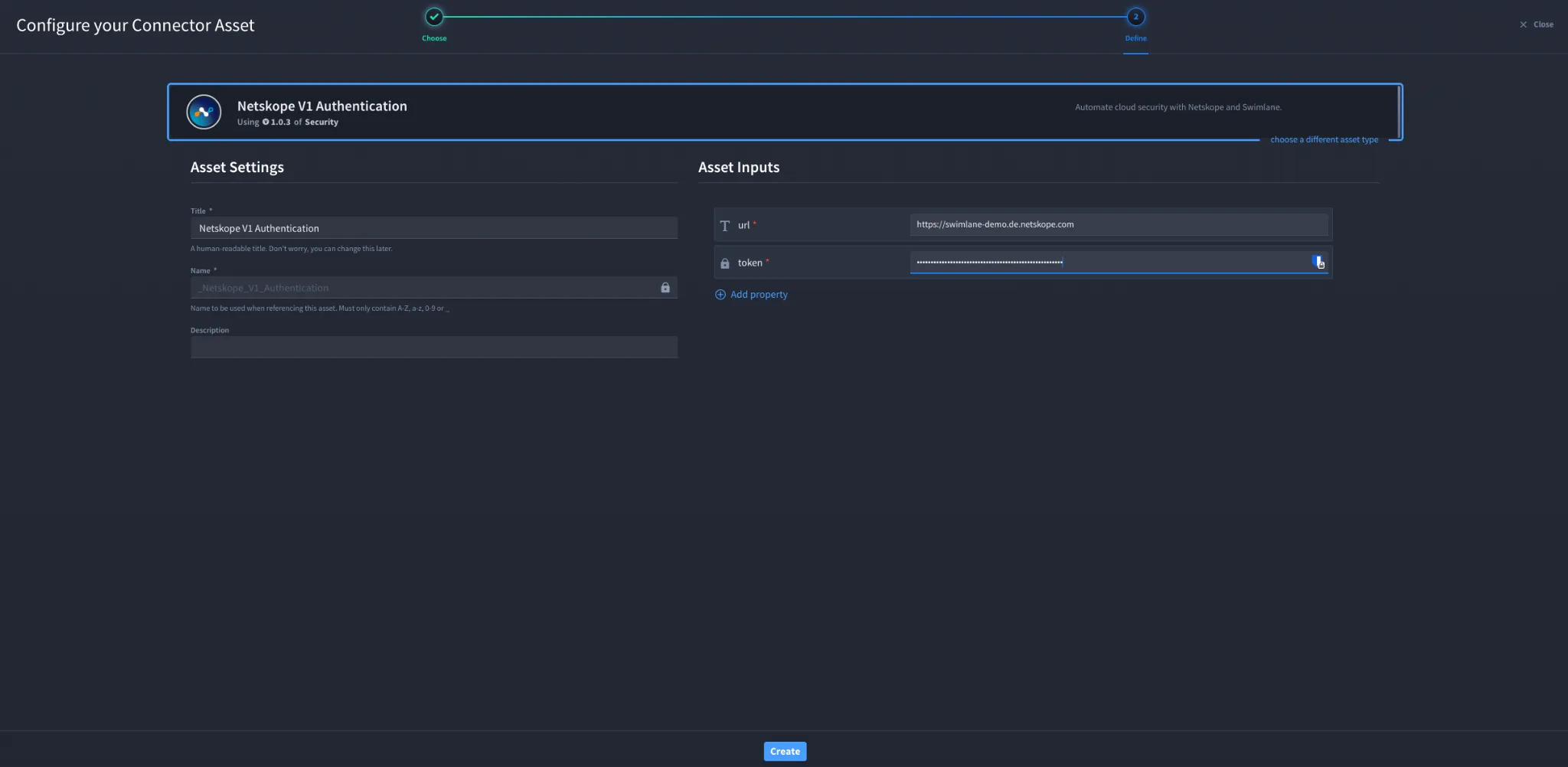Click into the token password field
Screen dimensions: 1568x767
[1110, 263]
